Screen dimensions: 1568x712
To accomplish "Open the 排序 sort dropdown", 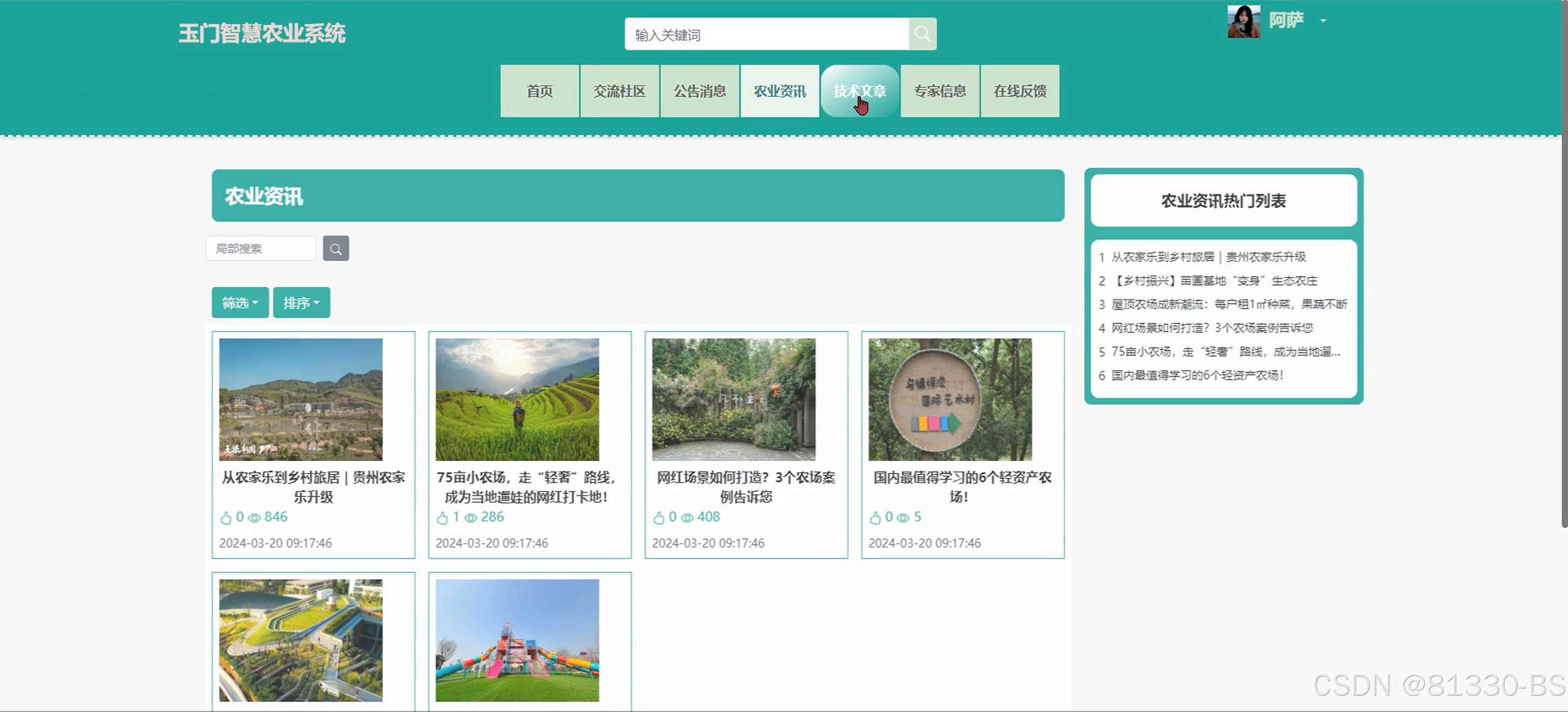I will [301, 303].
